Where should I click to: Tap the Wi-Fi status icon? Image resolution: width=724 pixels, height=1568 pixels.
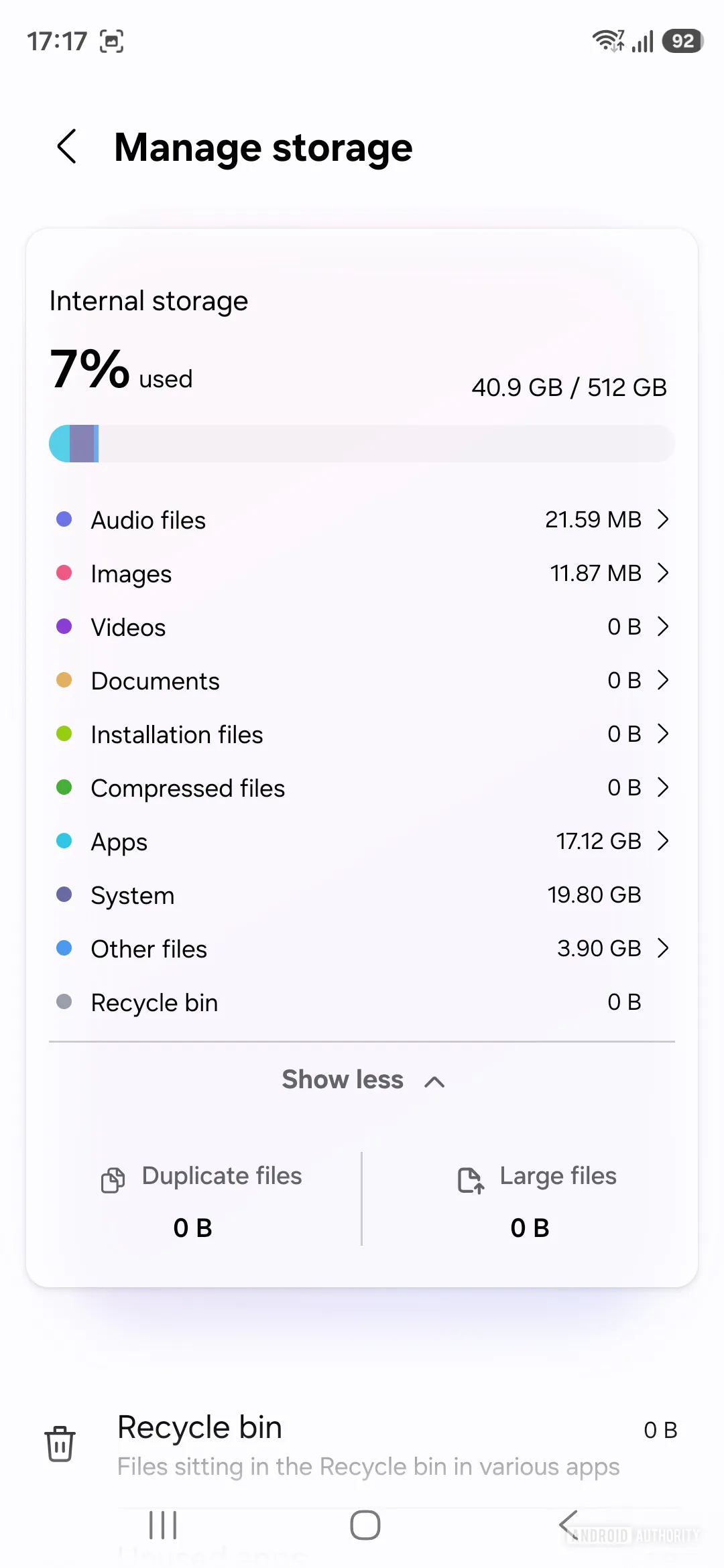pyautogui.click(x=607, y=41)
